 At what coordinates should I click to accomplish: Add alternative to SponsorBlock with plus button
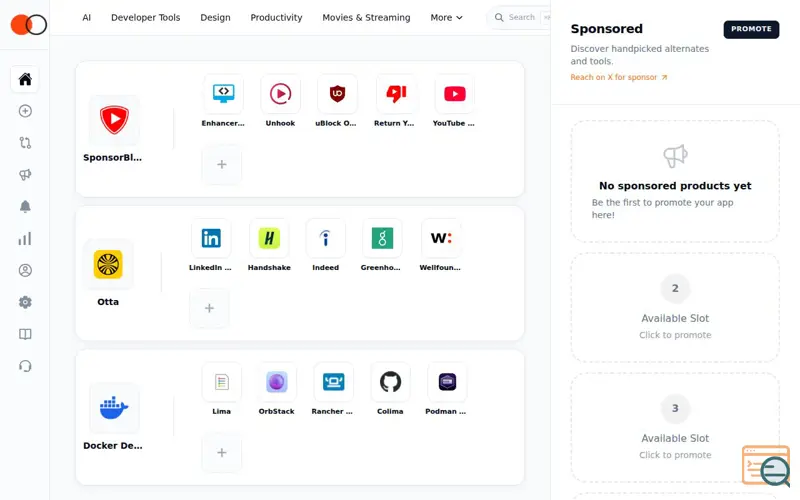coord(222,164)
